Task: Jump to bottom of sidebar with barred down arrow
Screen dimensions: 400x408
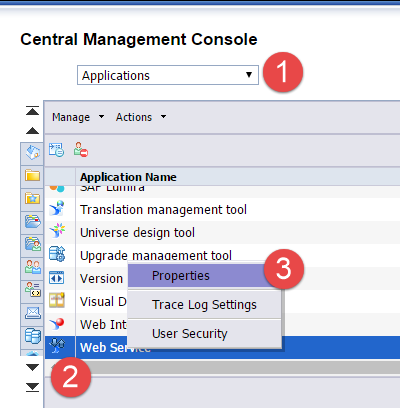Action: 32,387
